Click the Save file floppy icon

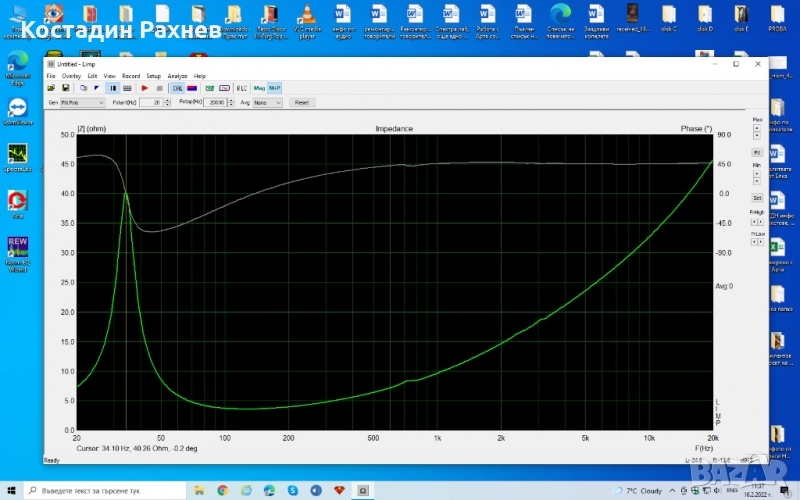click(x=64, y=88)
